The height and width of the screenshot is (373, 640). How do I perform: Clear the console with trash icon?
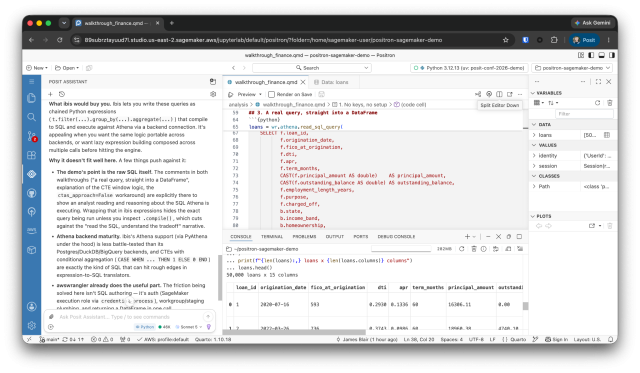point(473,249)
